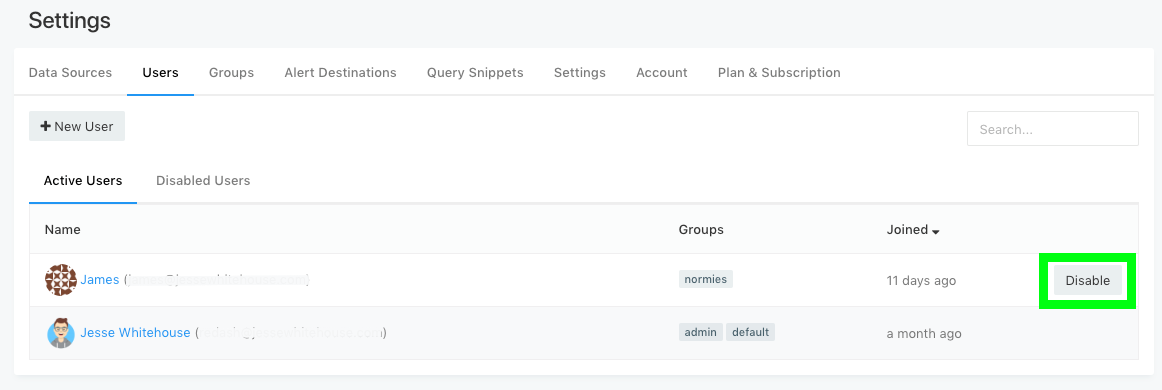The width and height of the screenshot is (1162, 390).
Task: Sort by the Joined column arrow
Action: [x=935, y=231]
